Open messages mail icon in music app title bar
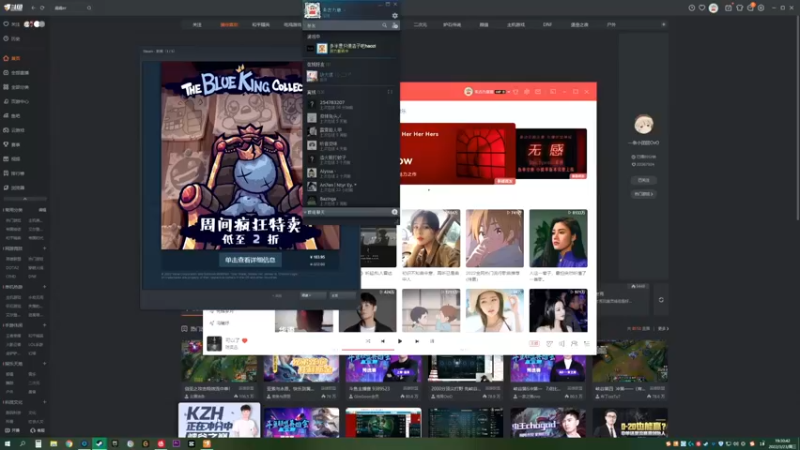The width and height of the screenshot is (800, 450). (x=538, y=92)
